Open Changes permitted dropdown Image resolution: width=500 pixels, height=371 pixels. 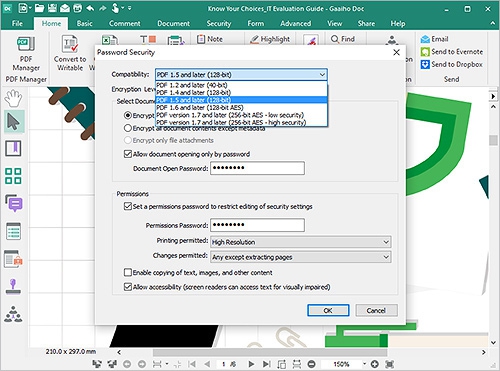(x=301, y=257)
